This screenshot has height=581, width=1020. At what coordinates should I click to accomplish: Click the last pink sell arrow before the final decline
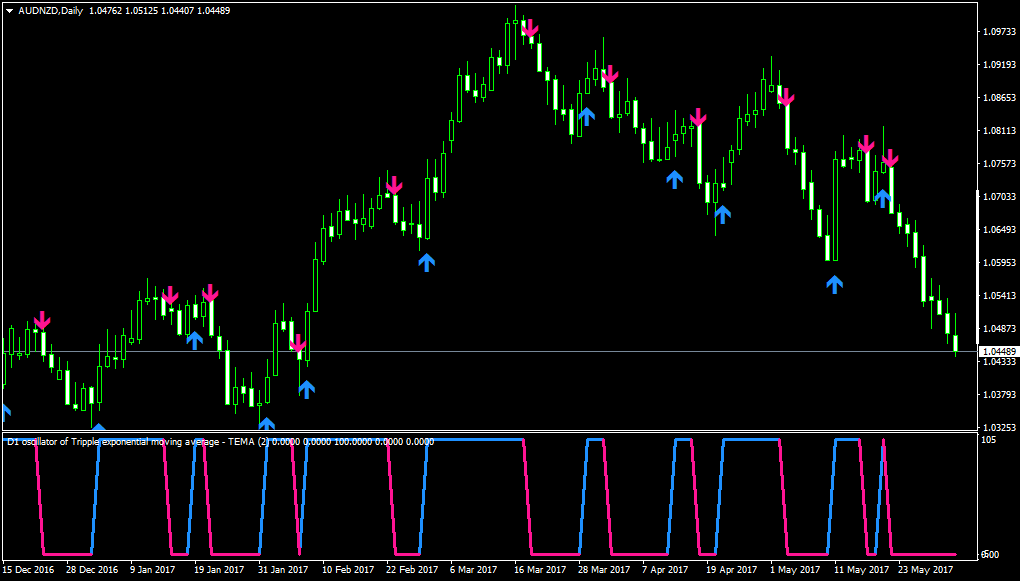890,158
